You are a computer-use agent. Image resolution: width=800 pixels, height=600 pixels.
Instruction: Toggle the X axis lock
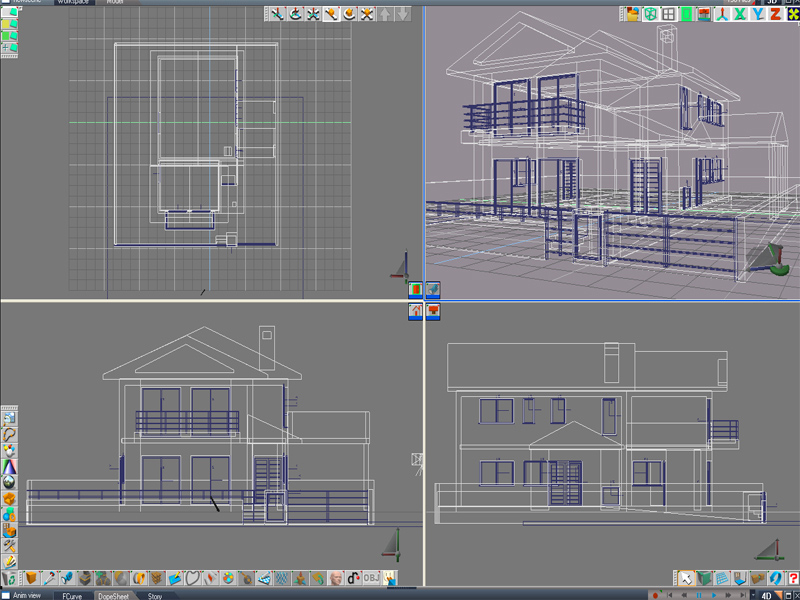tap(740, 14)
